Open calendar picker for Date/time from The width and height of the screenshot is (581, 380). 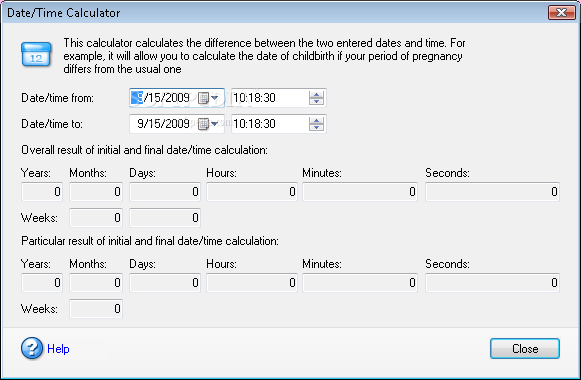[x=208, y=98]
